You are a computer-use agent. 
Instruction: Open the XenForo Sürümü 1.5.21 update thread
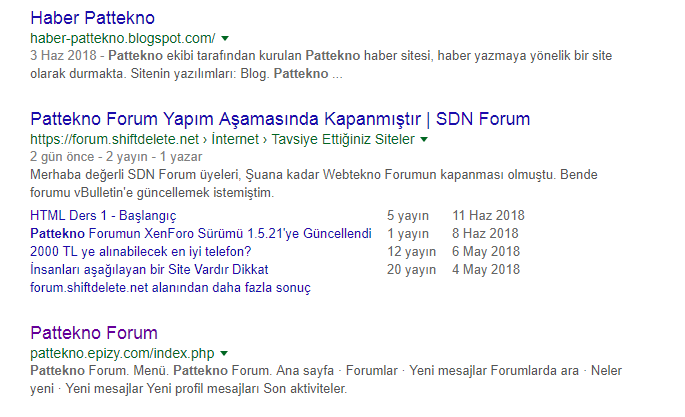[201, 233]
